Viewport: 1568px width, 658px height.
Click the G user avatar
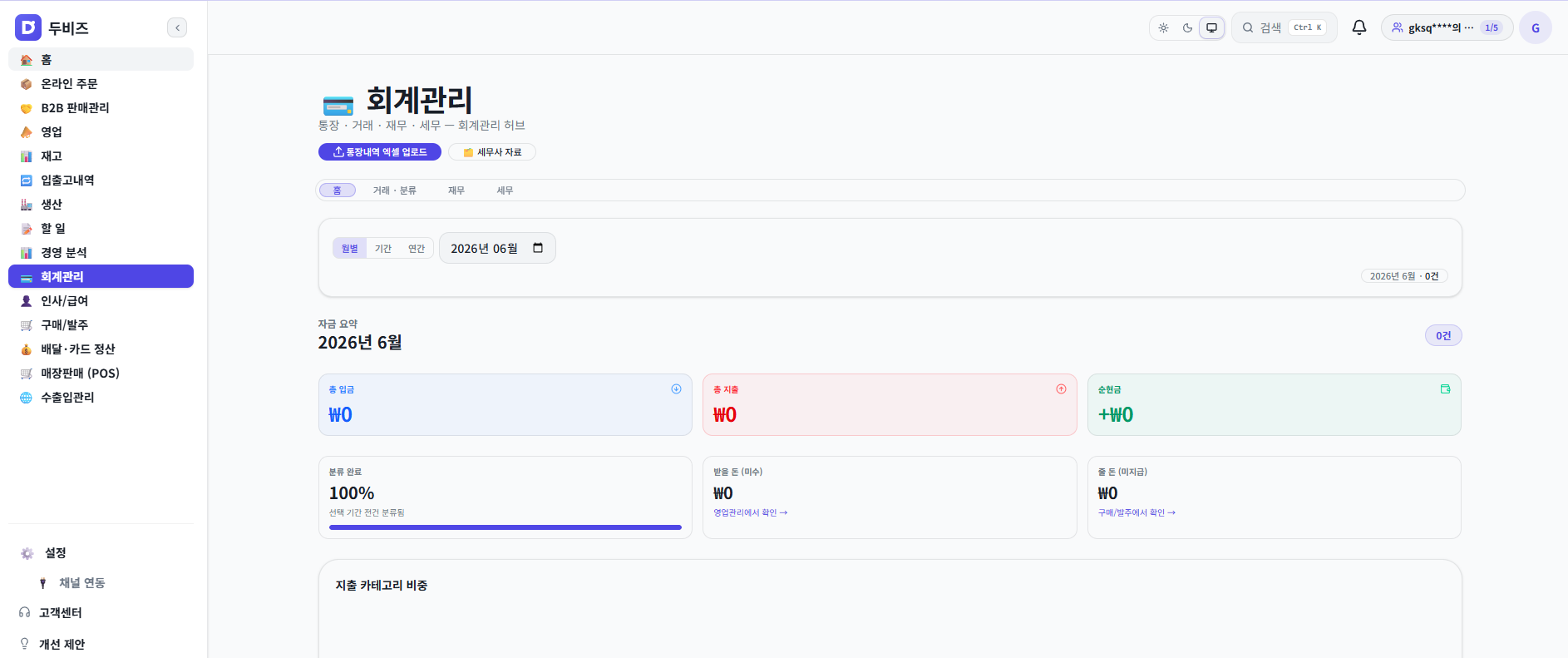pos(1535,27)
